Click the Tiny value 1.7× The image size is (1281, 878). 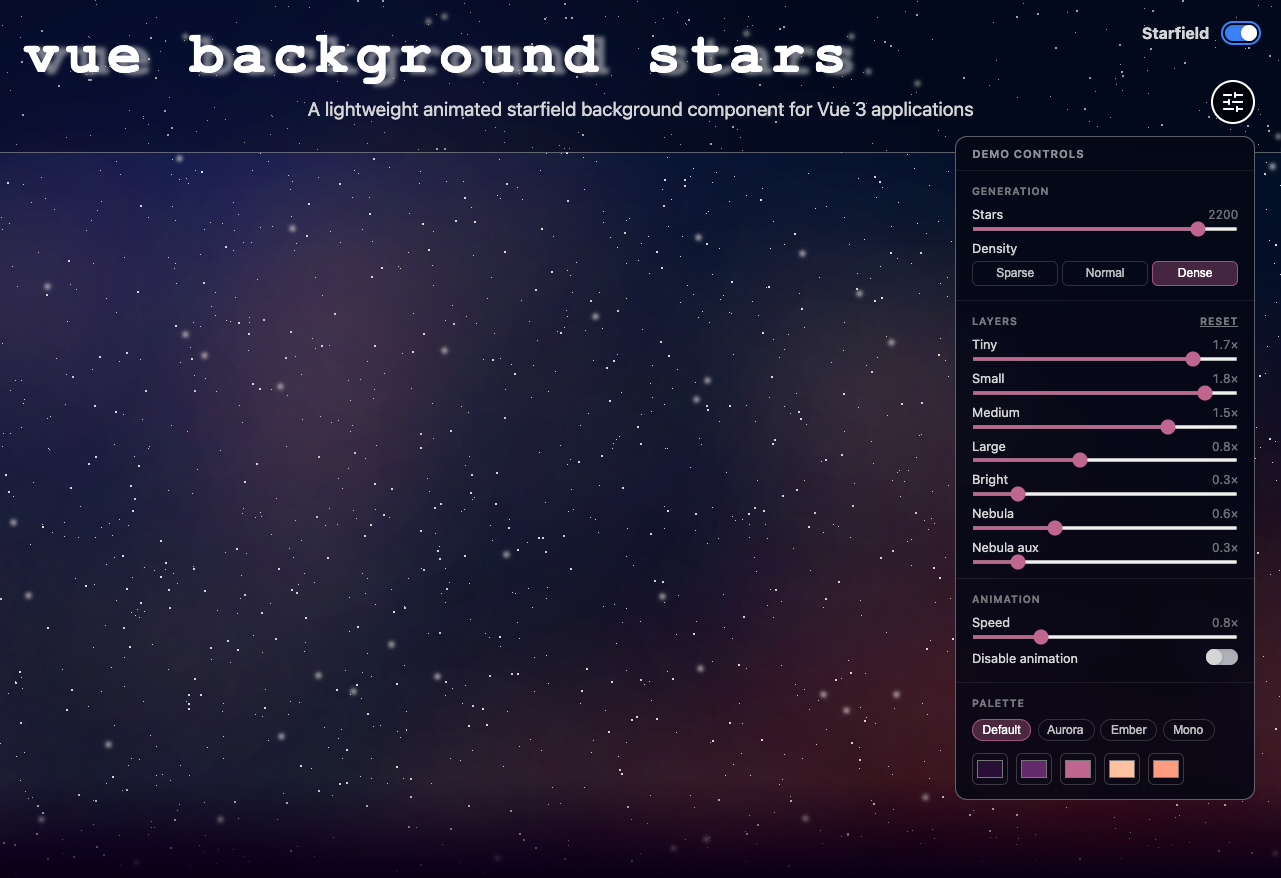[x=1225, y=345]
